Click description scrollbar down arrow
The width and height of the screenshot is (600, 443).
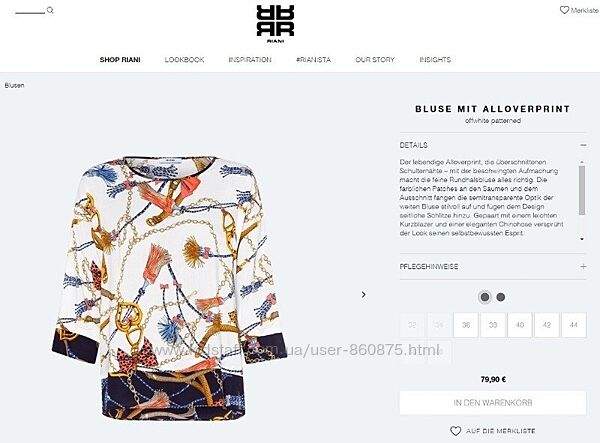[582, 239]
